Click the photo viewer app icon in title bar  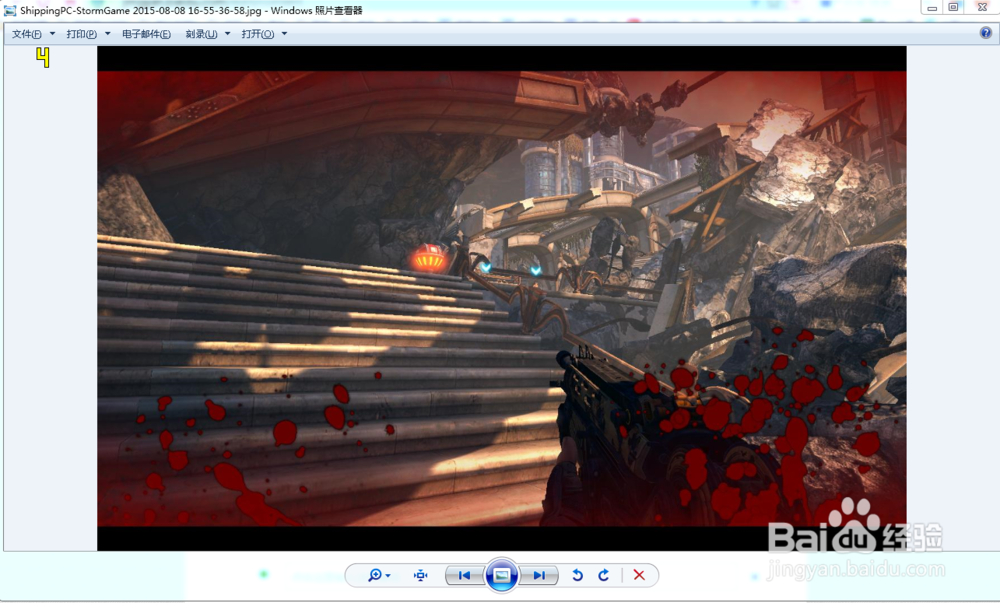click(10, 10)
